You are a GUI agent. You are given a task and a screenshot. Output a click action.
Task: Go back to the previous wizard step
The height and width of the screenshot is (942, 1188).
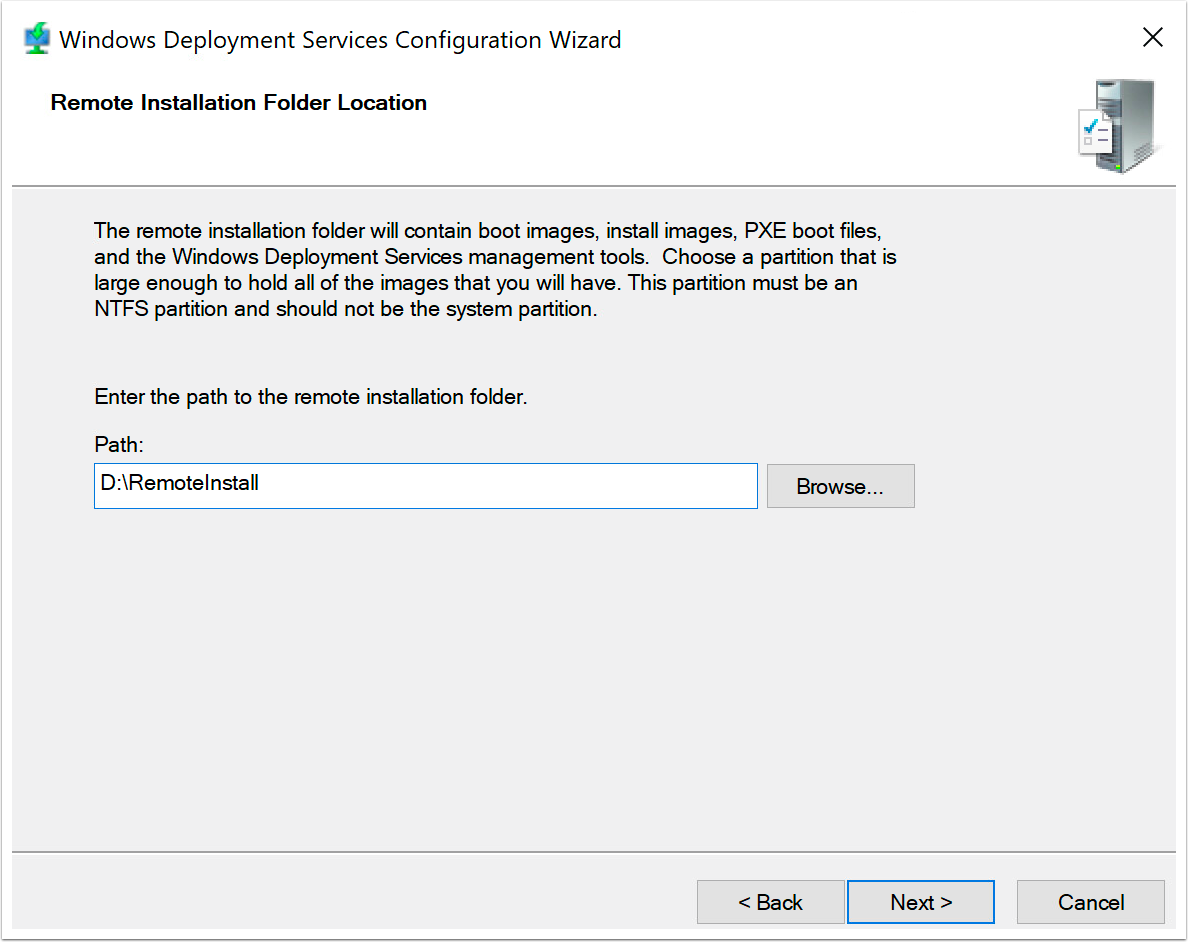[770, 901]
